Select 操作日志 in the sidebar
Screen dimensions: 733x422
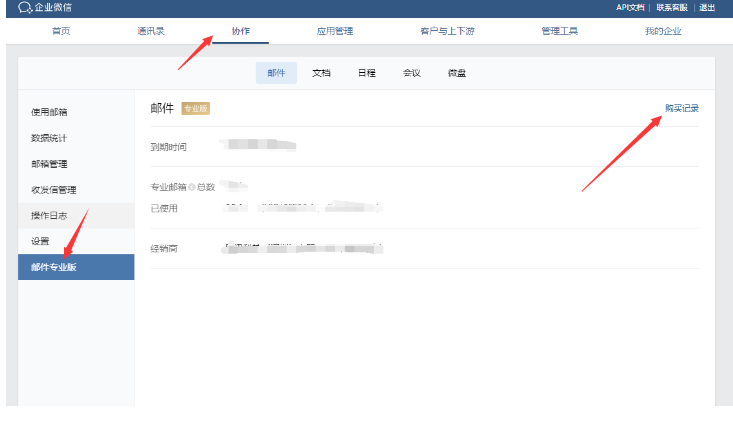click(x=49, y=216)
